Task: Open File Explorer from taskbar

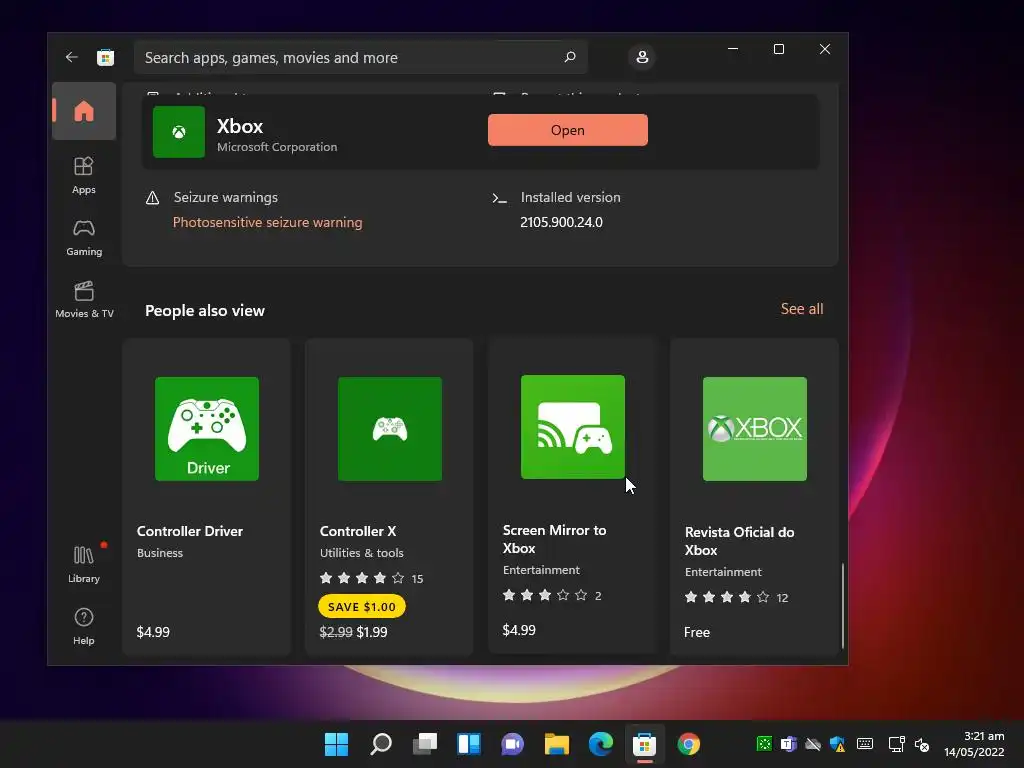Action: point(556,744)
